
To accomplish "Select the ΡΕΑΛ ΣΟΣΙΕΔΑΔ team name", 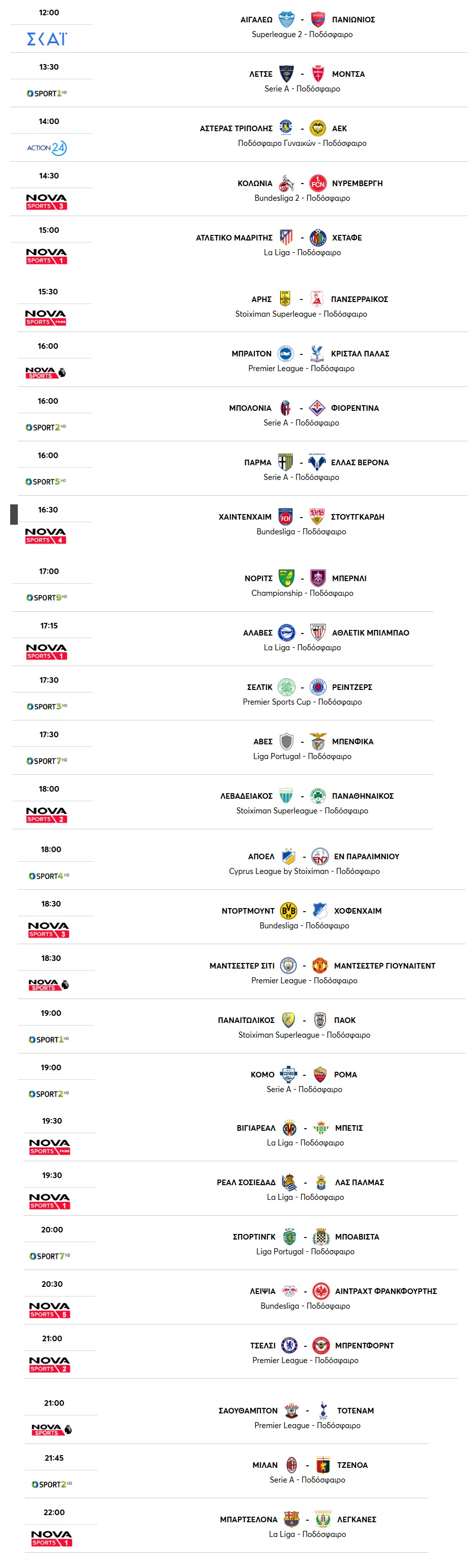I will click(x=246, y=1183).
